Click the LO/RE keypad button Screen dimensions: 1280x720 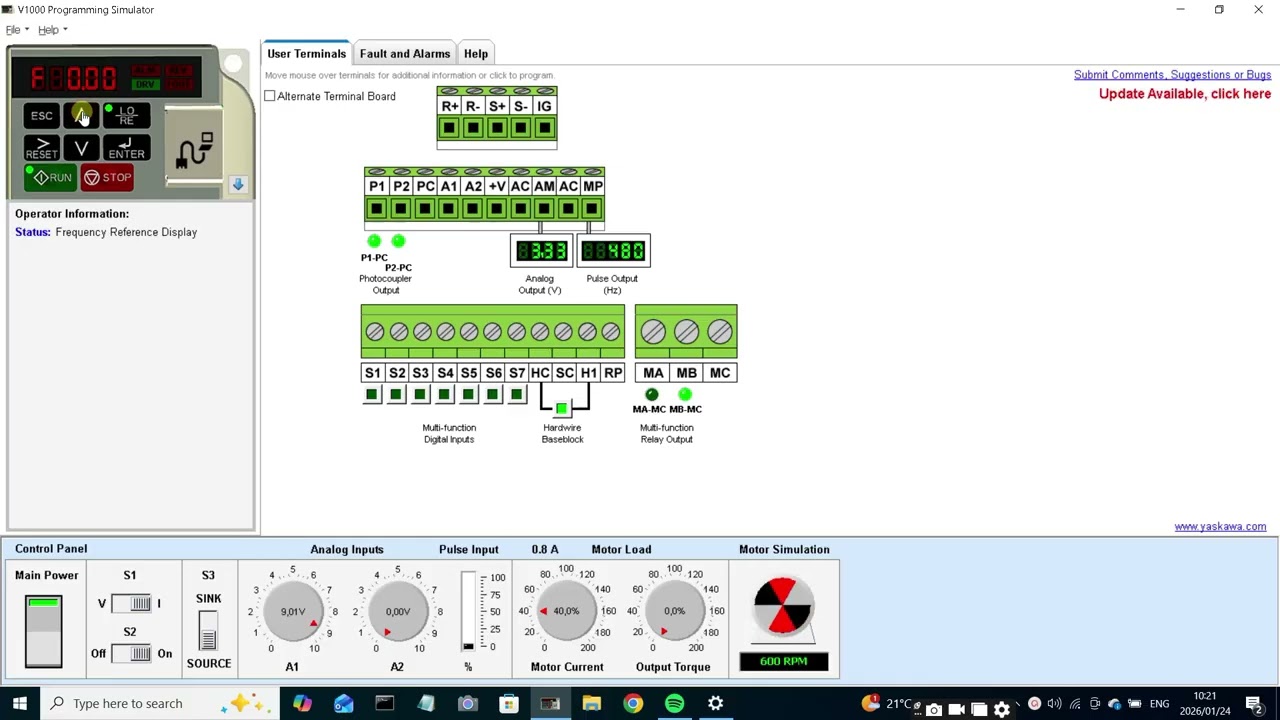pyautogui.click(x=126, y=115)
